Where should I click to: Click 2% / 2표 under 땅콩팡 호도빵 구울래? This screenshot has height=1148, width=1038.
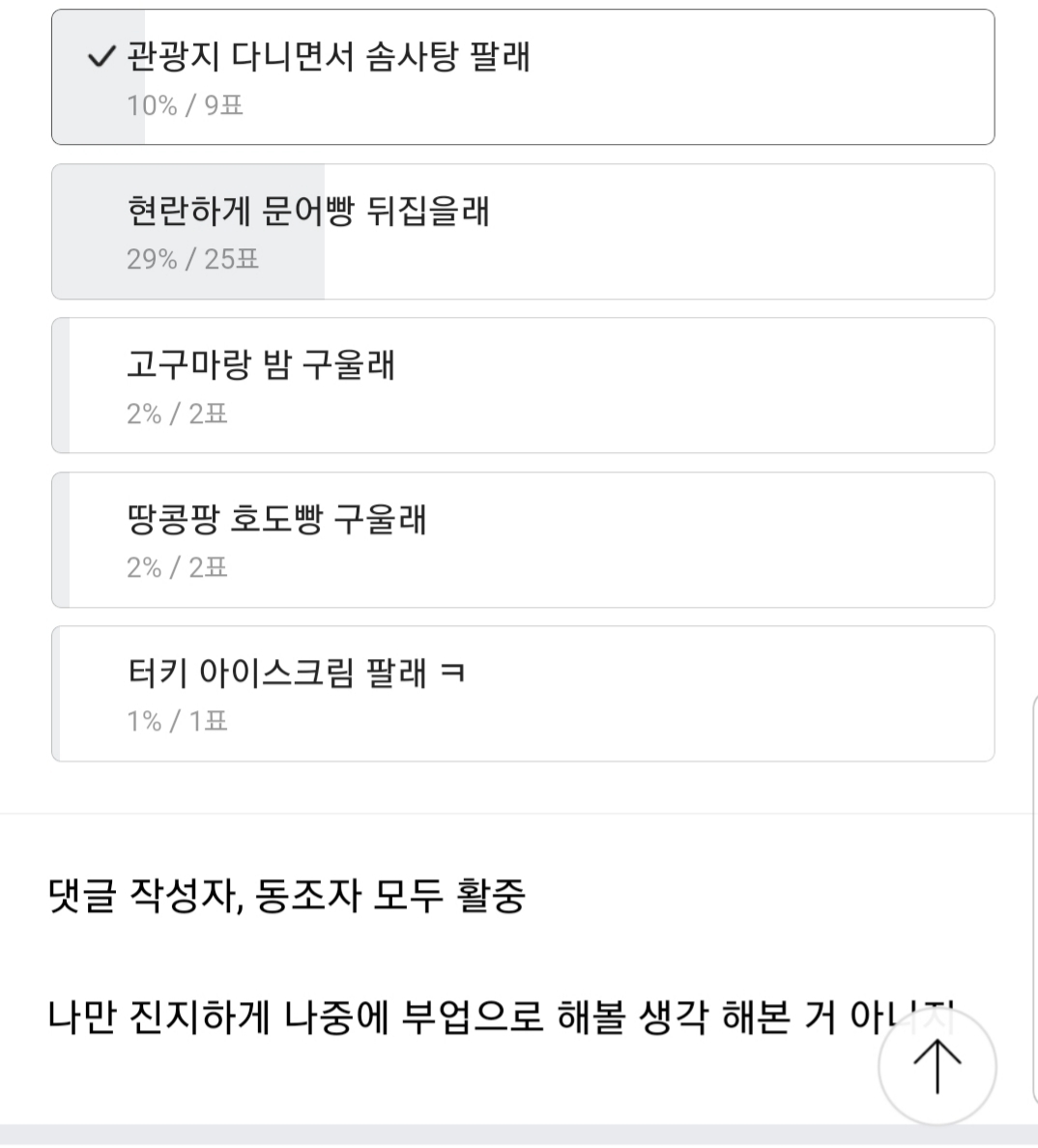177,567
